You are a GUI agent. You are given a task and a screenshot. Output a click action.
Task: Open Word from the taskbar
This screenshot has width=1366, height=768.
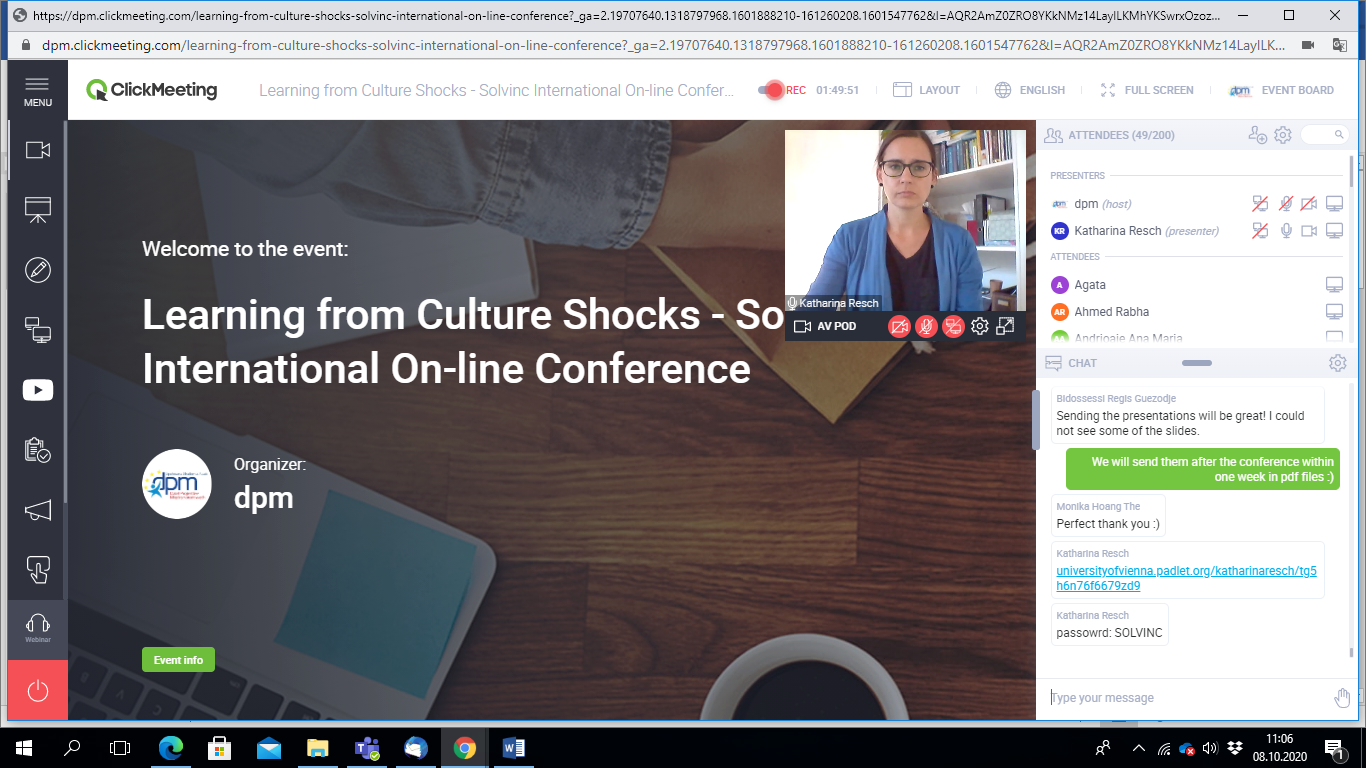pyautogui.click(x=514, y=748)
